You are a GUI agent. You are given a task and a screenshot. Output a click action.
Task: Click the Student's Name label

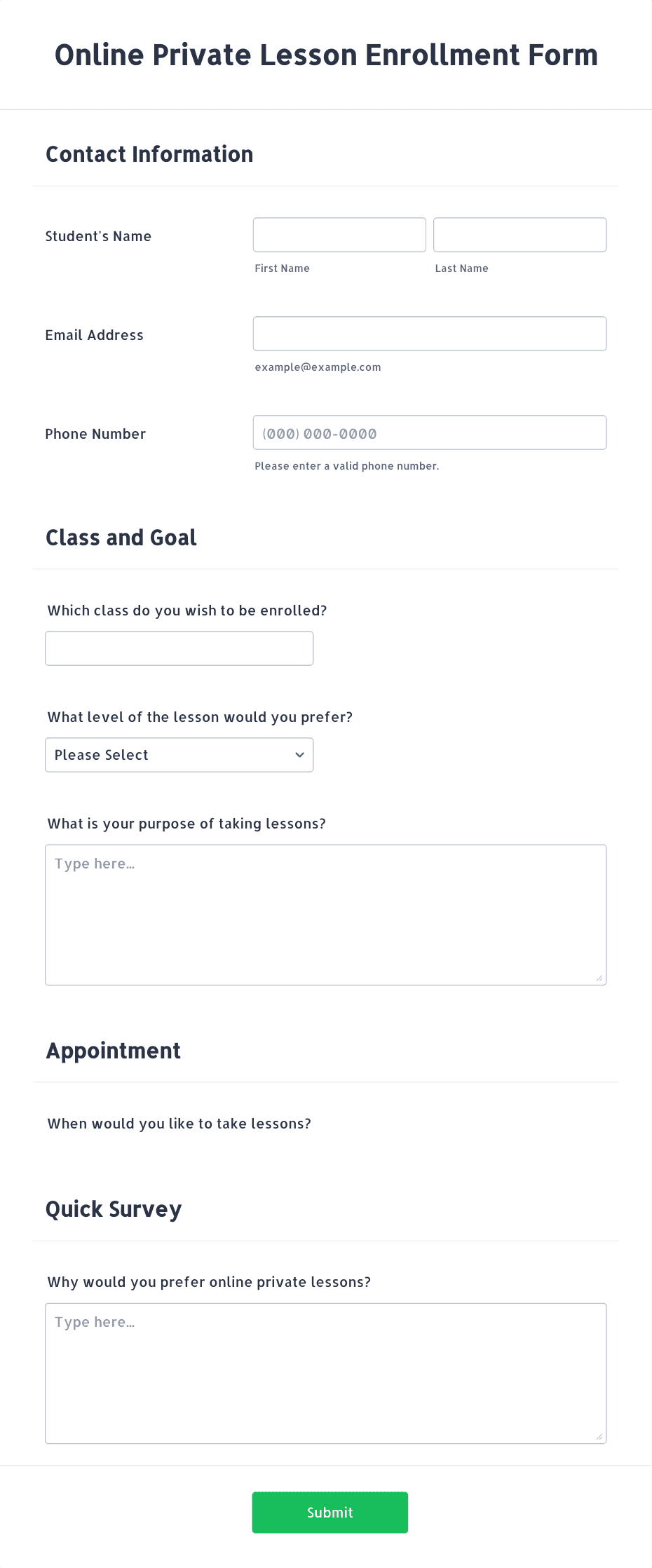click(x=98, y=236)
